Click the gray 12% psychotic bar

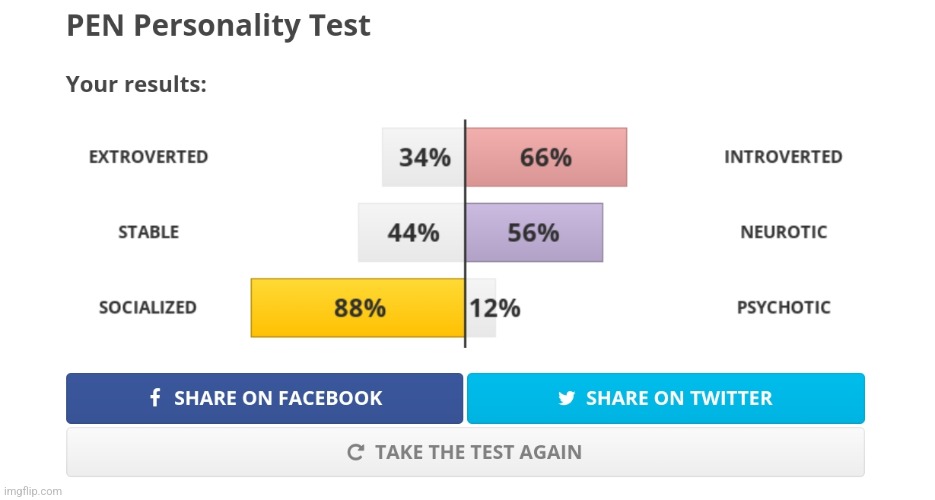[481, 308]
